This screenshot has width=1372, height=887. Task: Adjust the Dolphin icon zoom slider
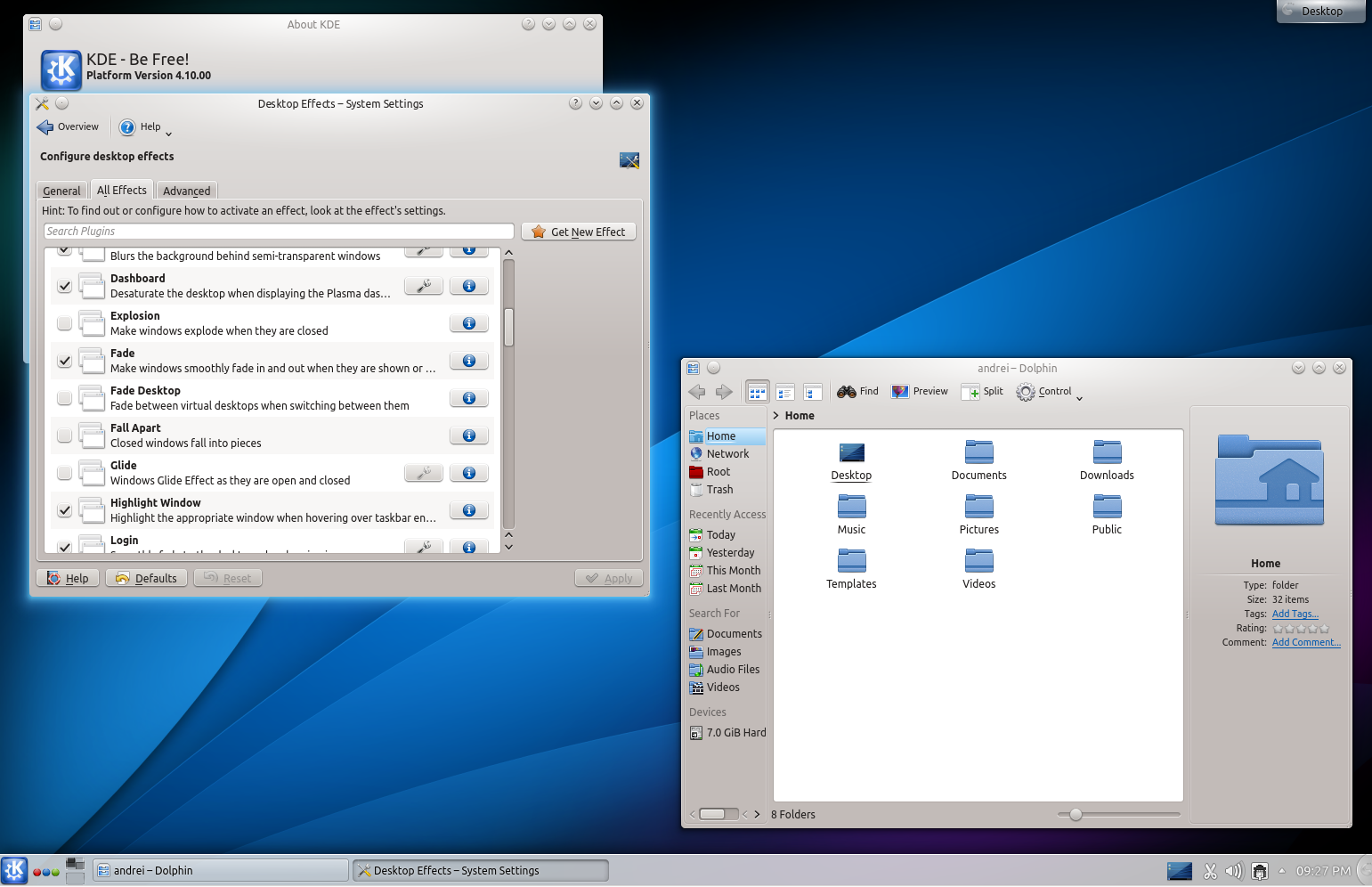[1076, 814]
